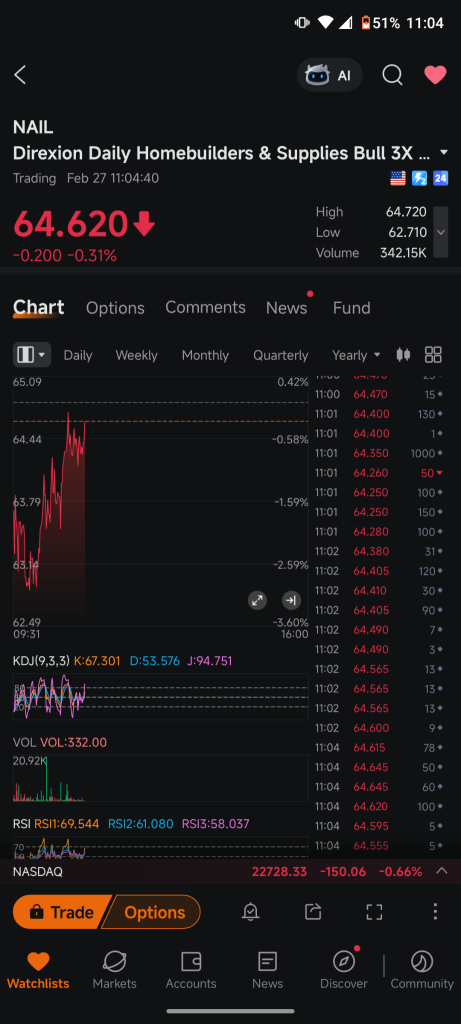461x1024 pixels.
Task: Open the chart layout dropdown
Action: 31,355
